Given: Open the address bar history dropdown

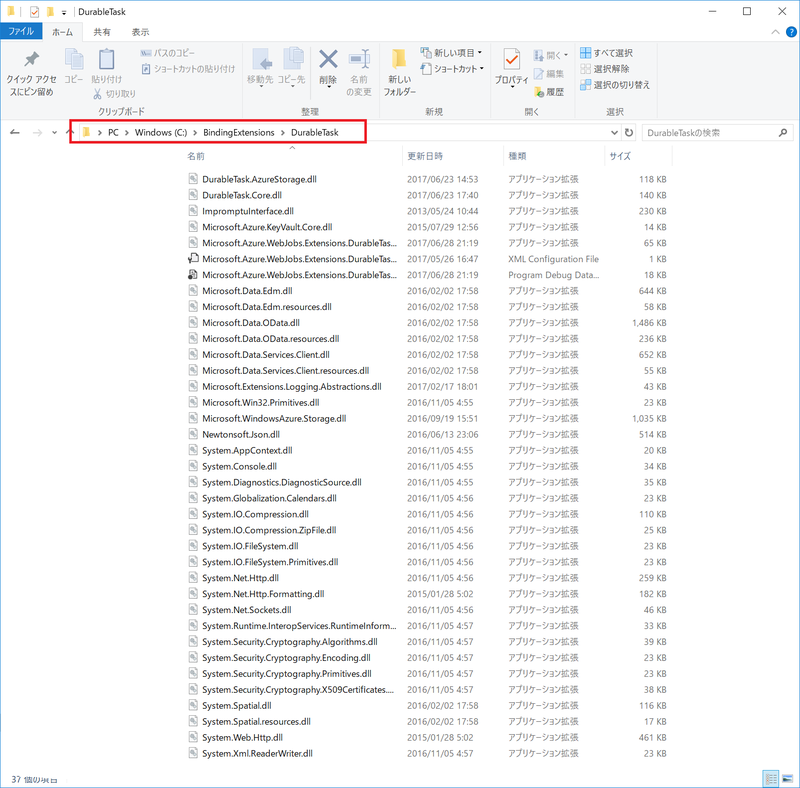Looking at the screenshot, I should click(x=614, y=133).
